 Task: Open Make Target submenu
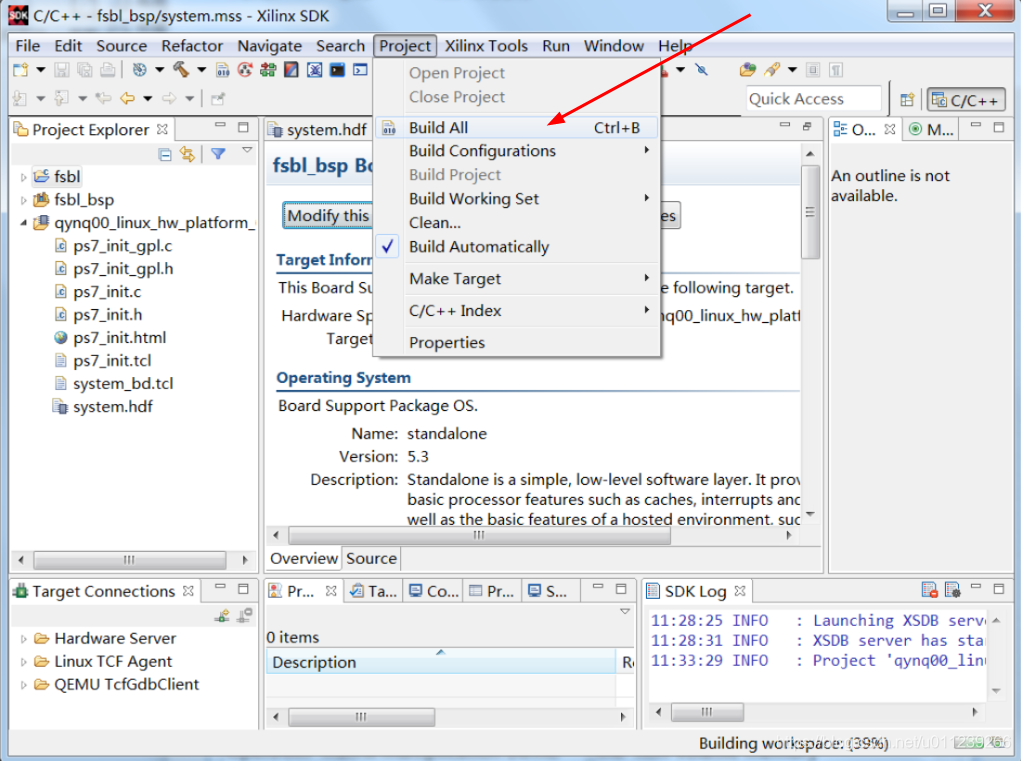517,279
